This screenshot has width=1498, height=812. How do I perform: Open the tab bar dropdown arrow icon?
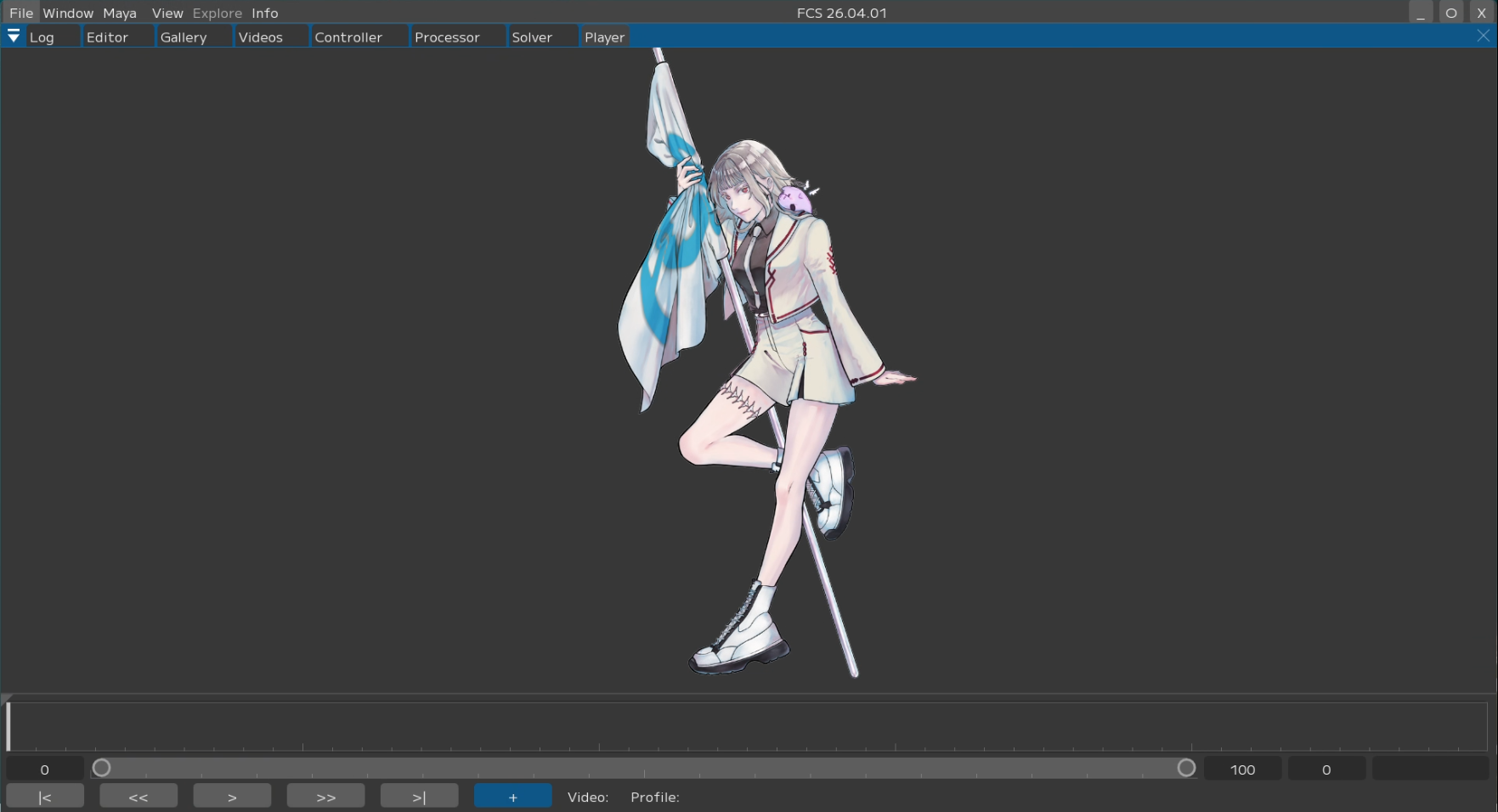click(14, 37)
